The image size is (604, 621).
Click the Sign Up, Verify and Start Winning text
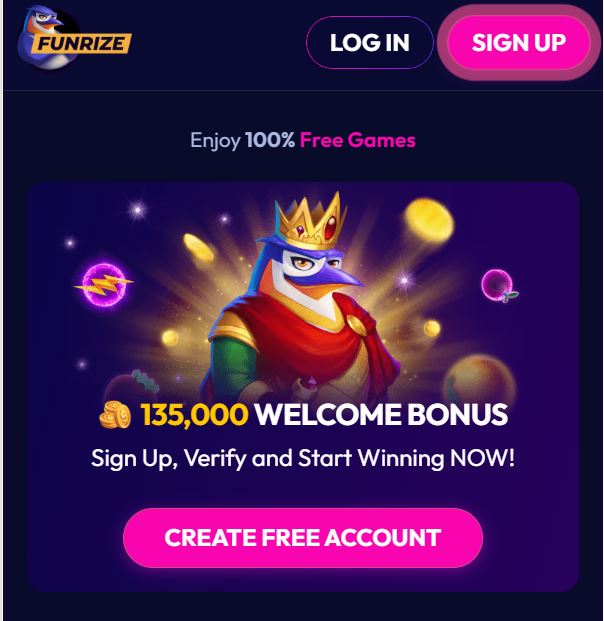(303, 459)
